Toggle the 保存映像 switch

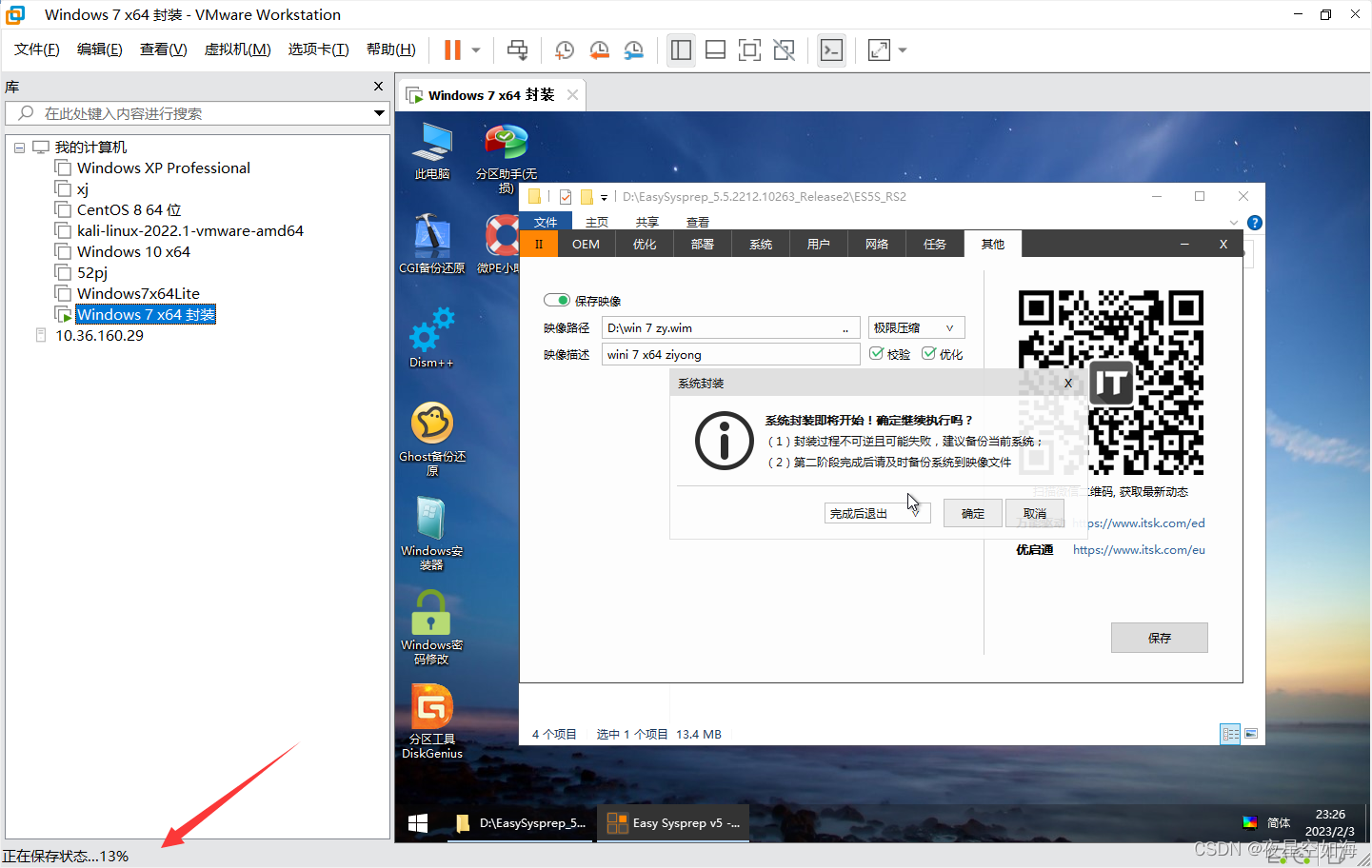point(557,300)
